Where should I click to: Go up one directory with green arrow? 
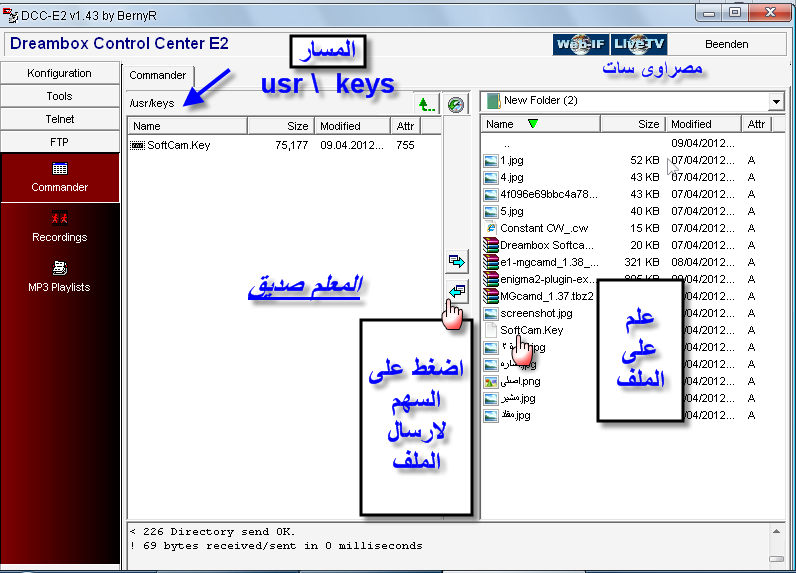tap(427, 105)
